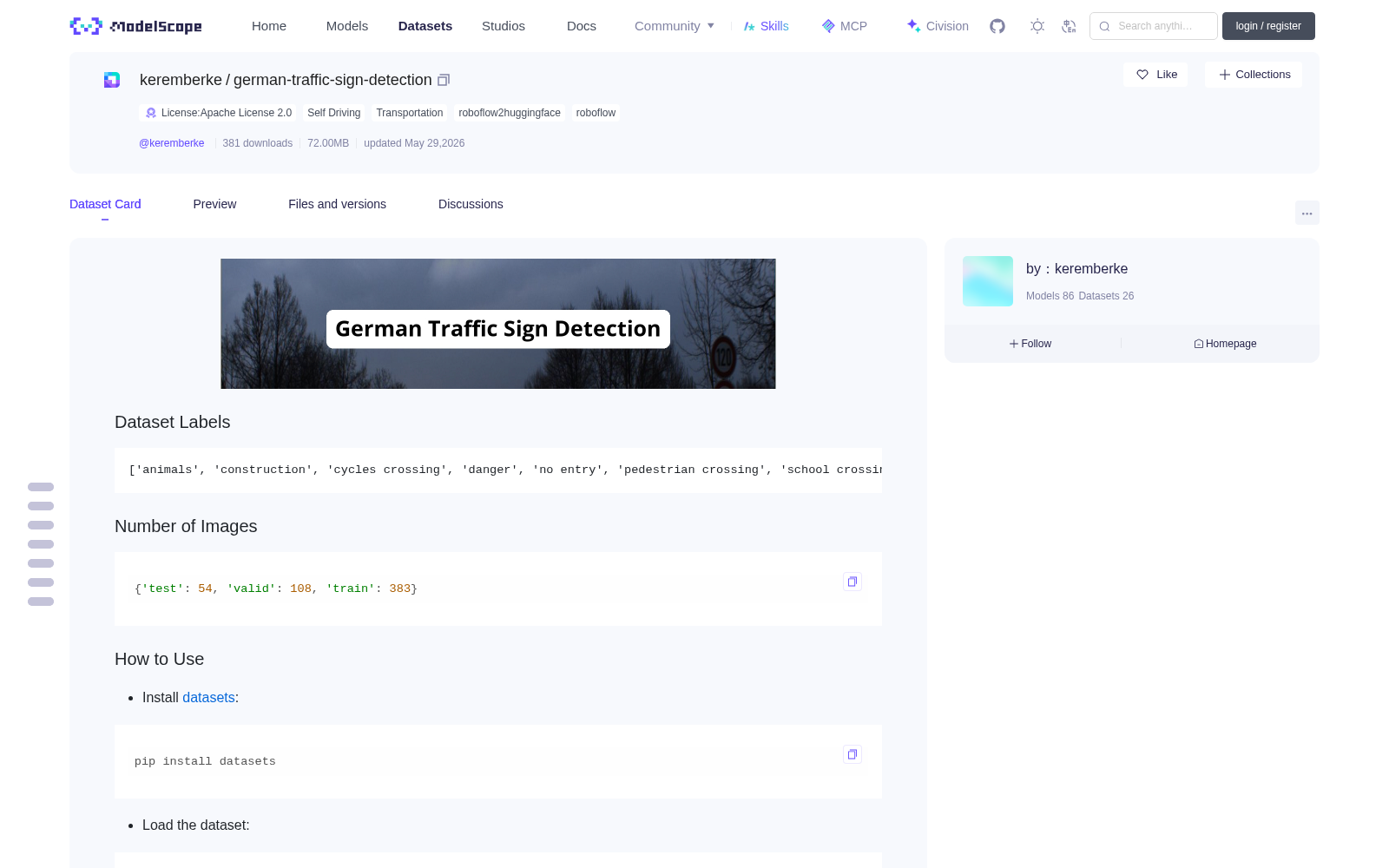Expand the Community dropdown menu
1389x868 pixels.
click(x=675, y=26)
